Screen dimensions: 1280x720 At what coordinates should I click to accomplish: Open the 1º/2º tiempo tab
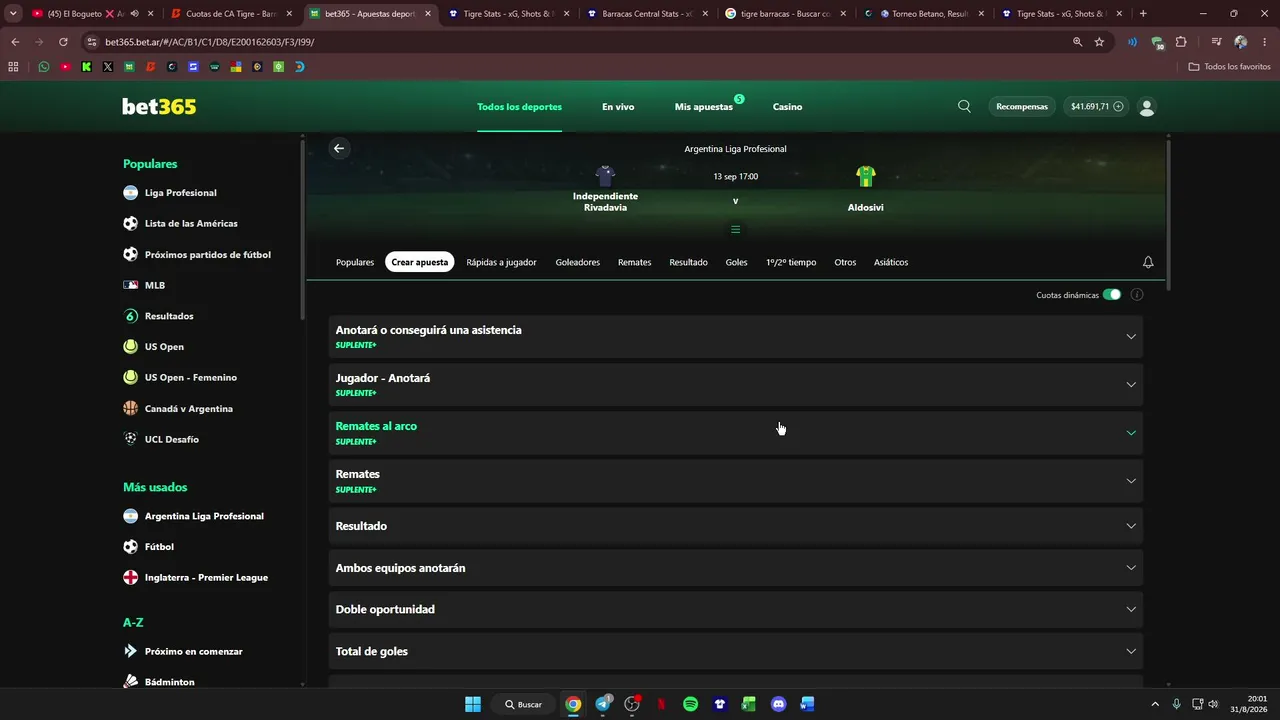click(x=791, y=262)
